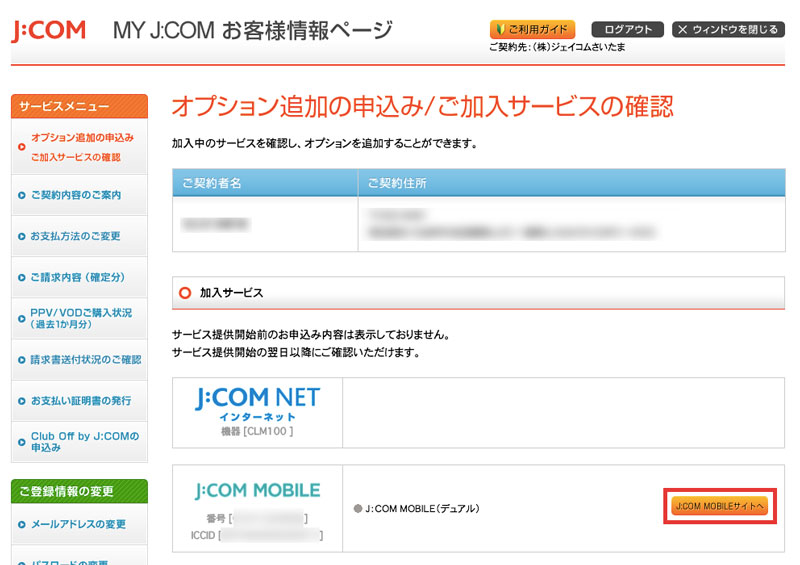The height and width of the screenshot is (565, 800).
Task: Click bullet icon beside ご契約内容のご案内
Action: click(21, 195)
